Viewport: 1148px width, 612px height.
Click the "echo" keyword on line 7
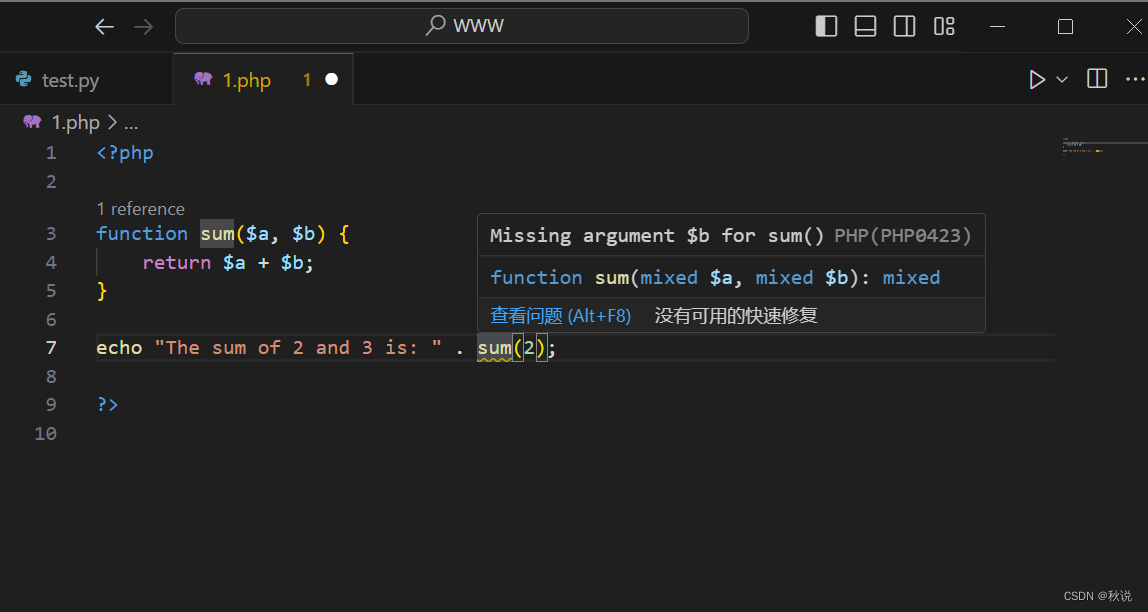(119, 348)
